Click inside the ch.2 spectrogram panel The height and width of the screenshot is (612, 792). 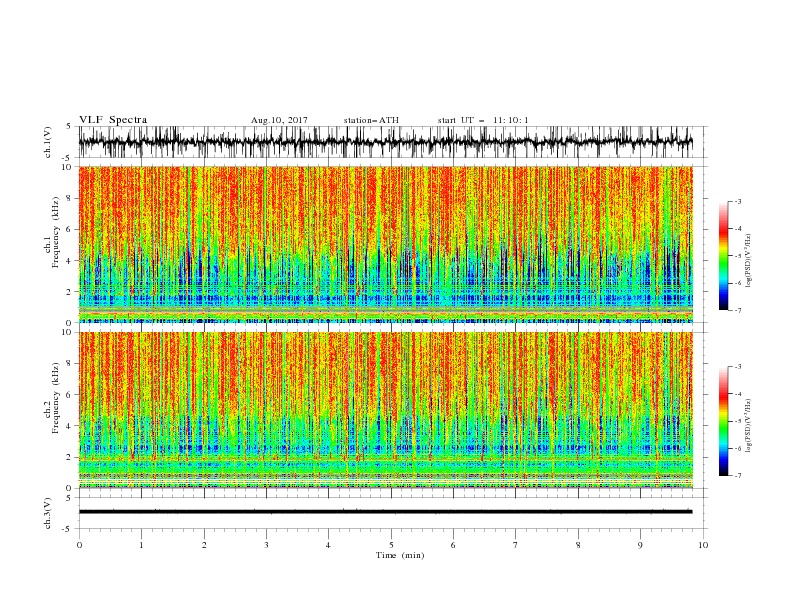385,410
